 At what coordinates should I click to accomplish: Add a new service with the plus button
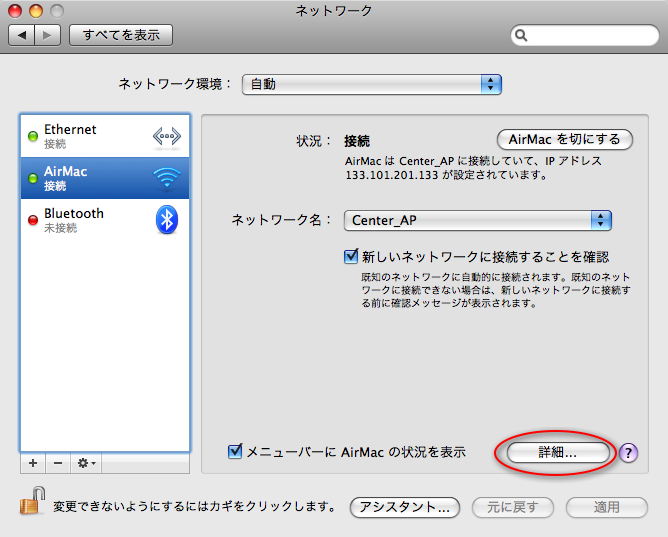pos(33,463)
